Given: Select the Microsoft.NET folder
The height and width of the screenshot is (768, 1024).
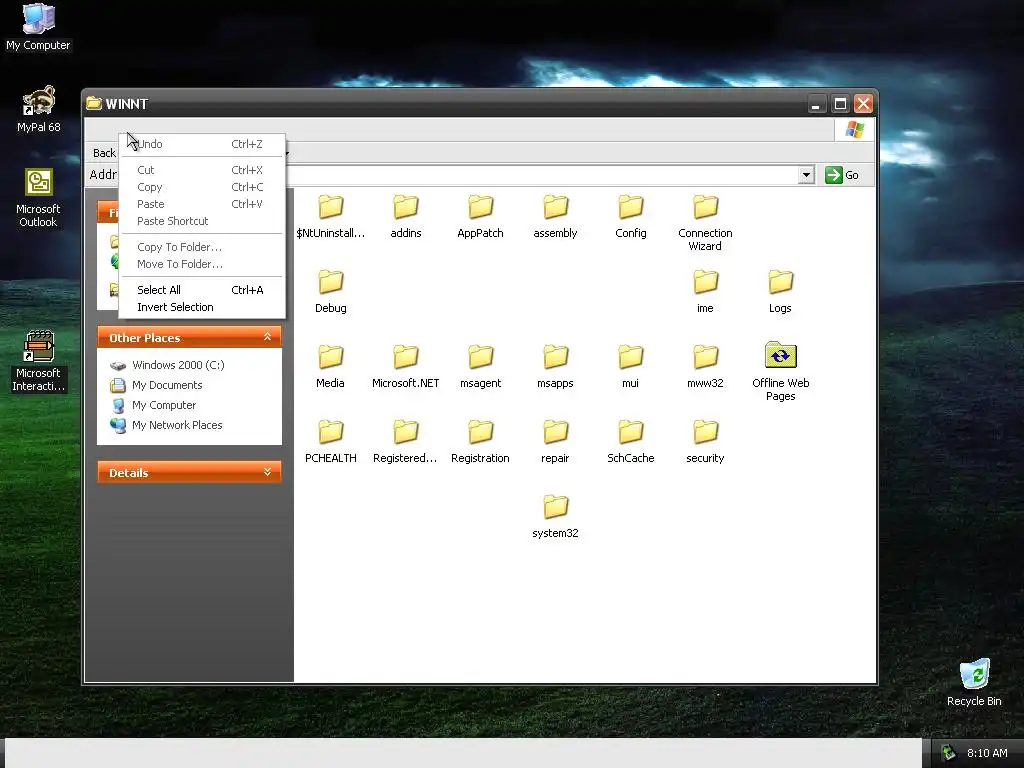Looking at the screenshot, I should coord(406,366).
